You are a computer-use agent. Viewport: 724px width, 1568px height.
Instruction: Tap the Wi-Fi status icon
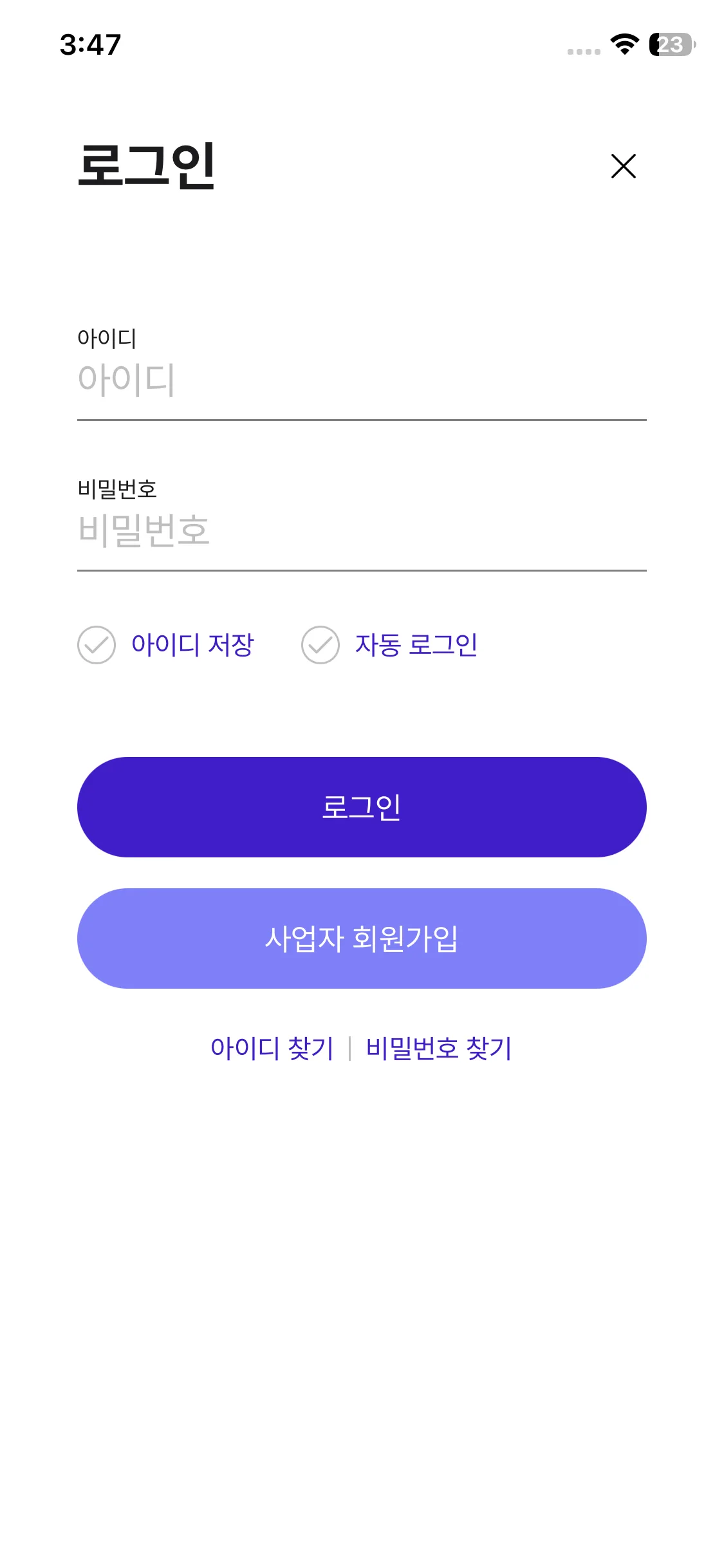(x=624, y=44)
